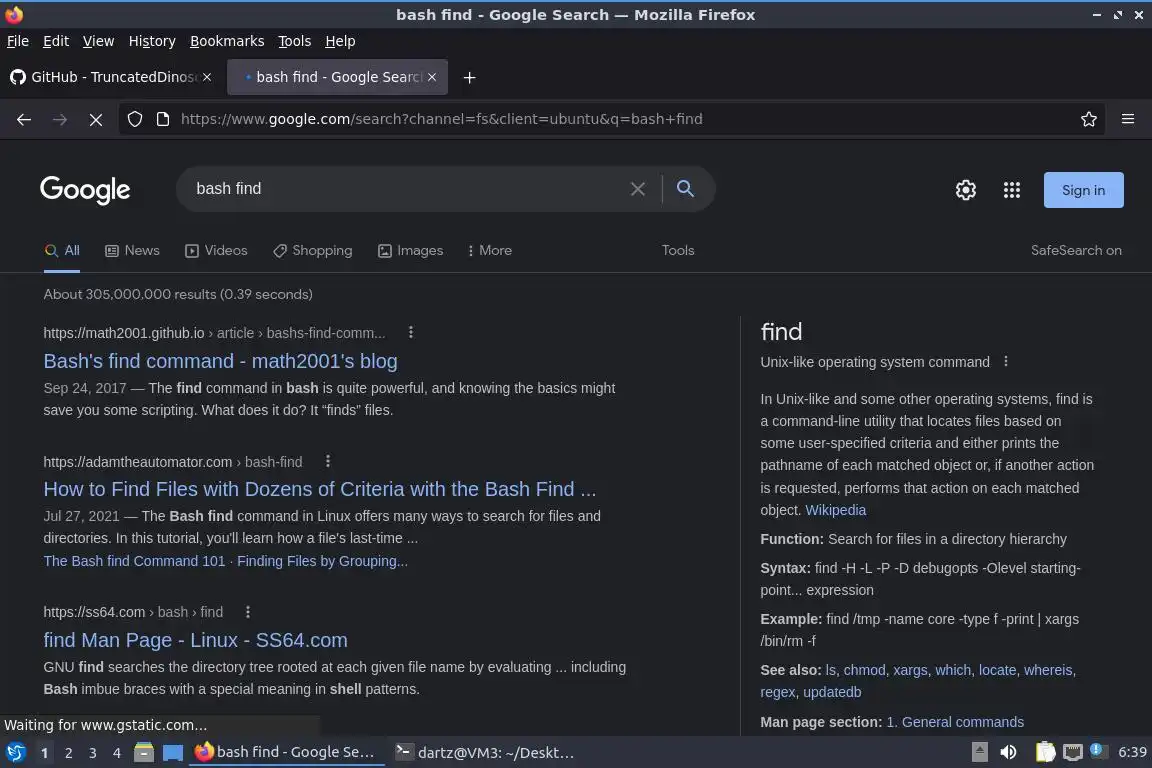Click the blue show desktop taskbar icon
The width and height of the screenshot is (1152, 768).
point(173,753)
